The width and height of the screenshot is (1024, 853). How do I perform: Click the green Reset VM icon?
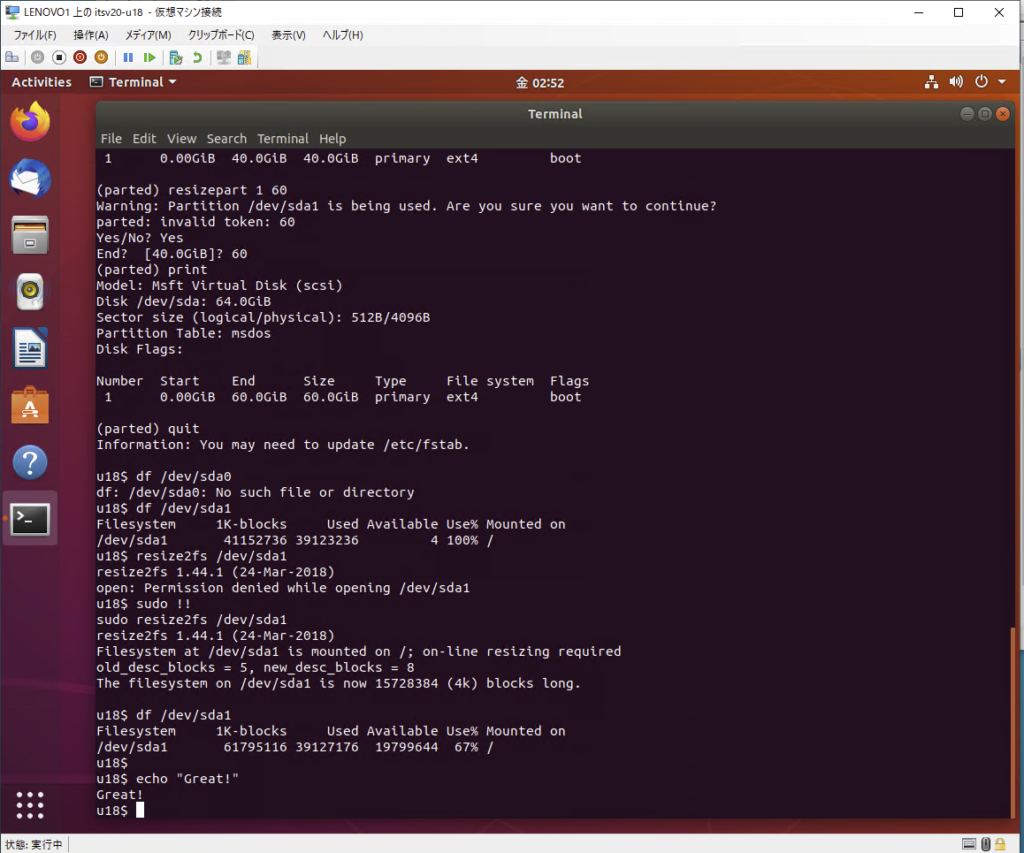click(x=149, y=58)
